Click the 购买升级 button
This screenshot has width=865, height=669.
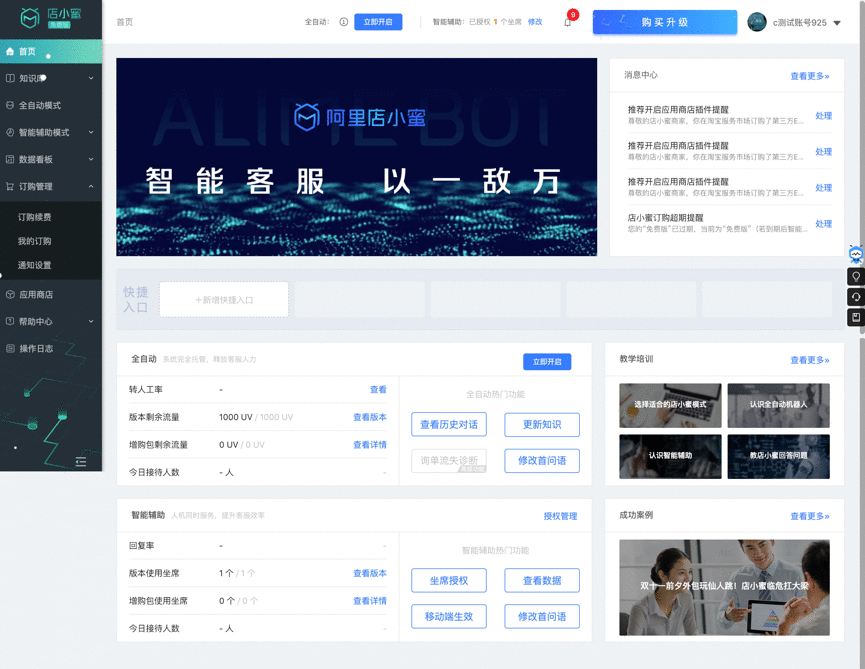click(x=665, y=22)
